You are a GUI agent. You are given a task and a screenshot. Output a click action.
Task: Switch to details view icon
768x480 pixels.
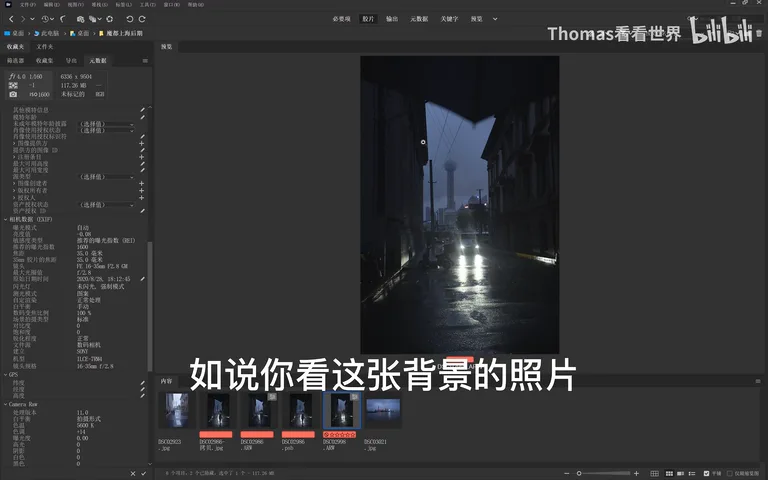coord(680,474)
